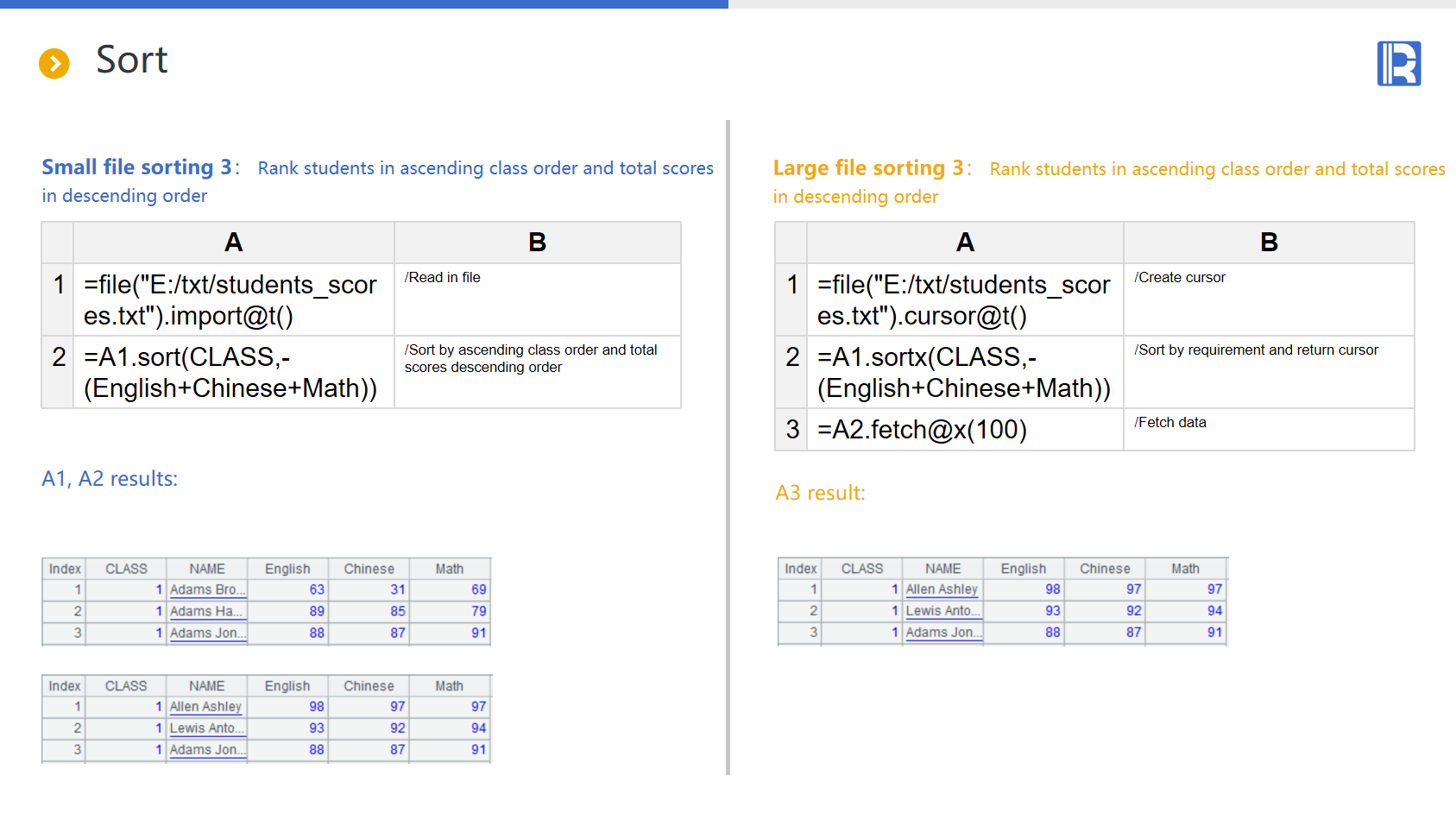Open the Adams Bro... name link
The height and width of the screenshot is (819, 1456).
[207, 589]
